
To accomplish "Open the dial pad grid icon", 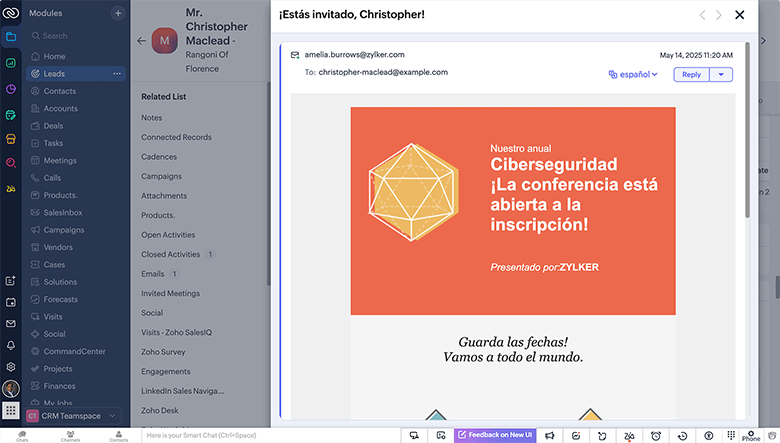I will [x=731, y=435].
